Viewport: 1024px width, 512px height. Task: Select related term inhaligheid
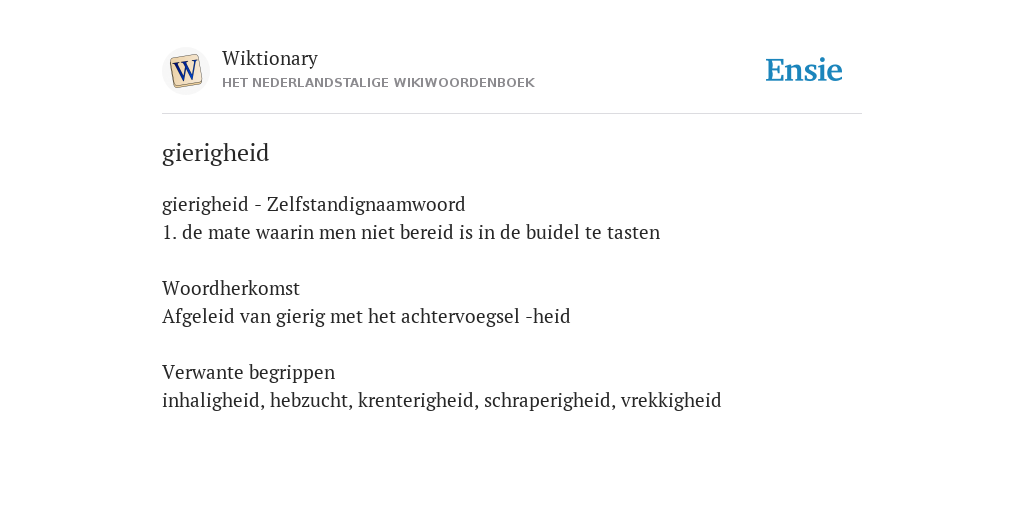click(211, 400)
